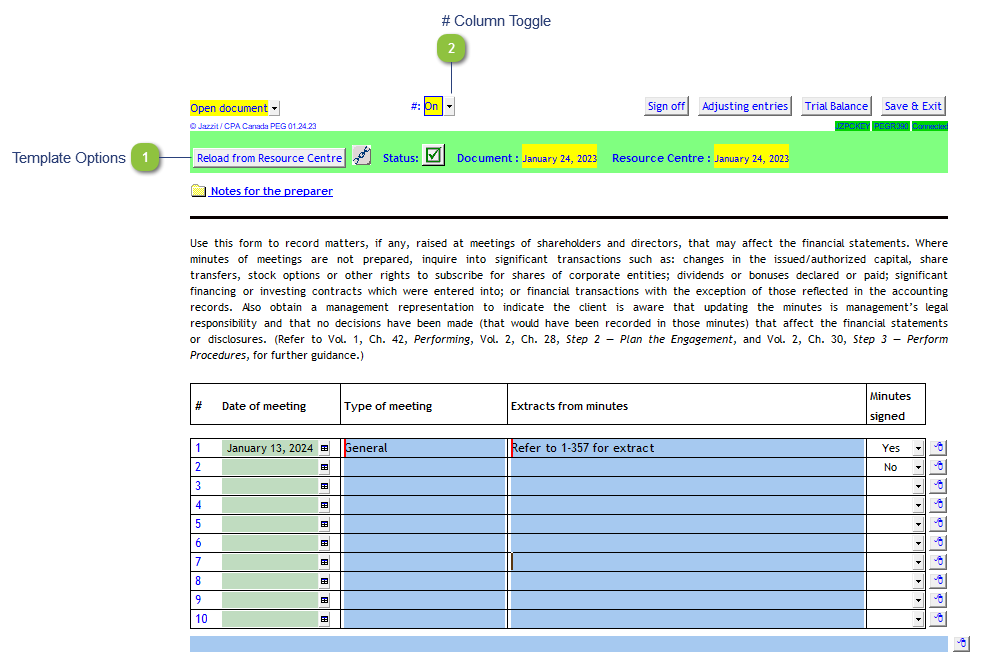This screenshot has width=982, height=662.
Task: Open Adjusting entries
Action: [745, 106]
